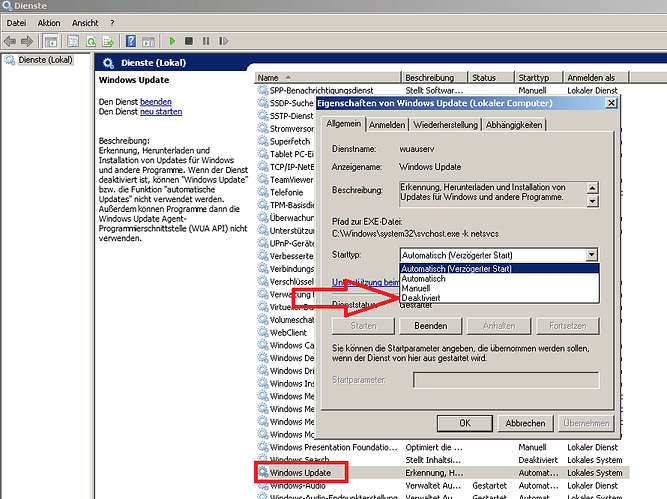The width and height of the screenshot is (667, 499).
Task: Open the Aktion menu
Action: click(x=48, y=23)
